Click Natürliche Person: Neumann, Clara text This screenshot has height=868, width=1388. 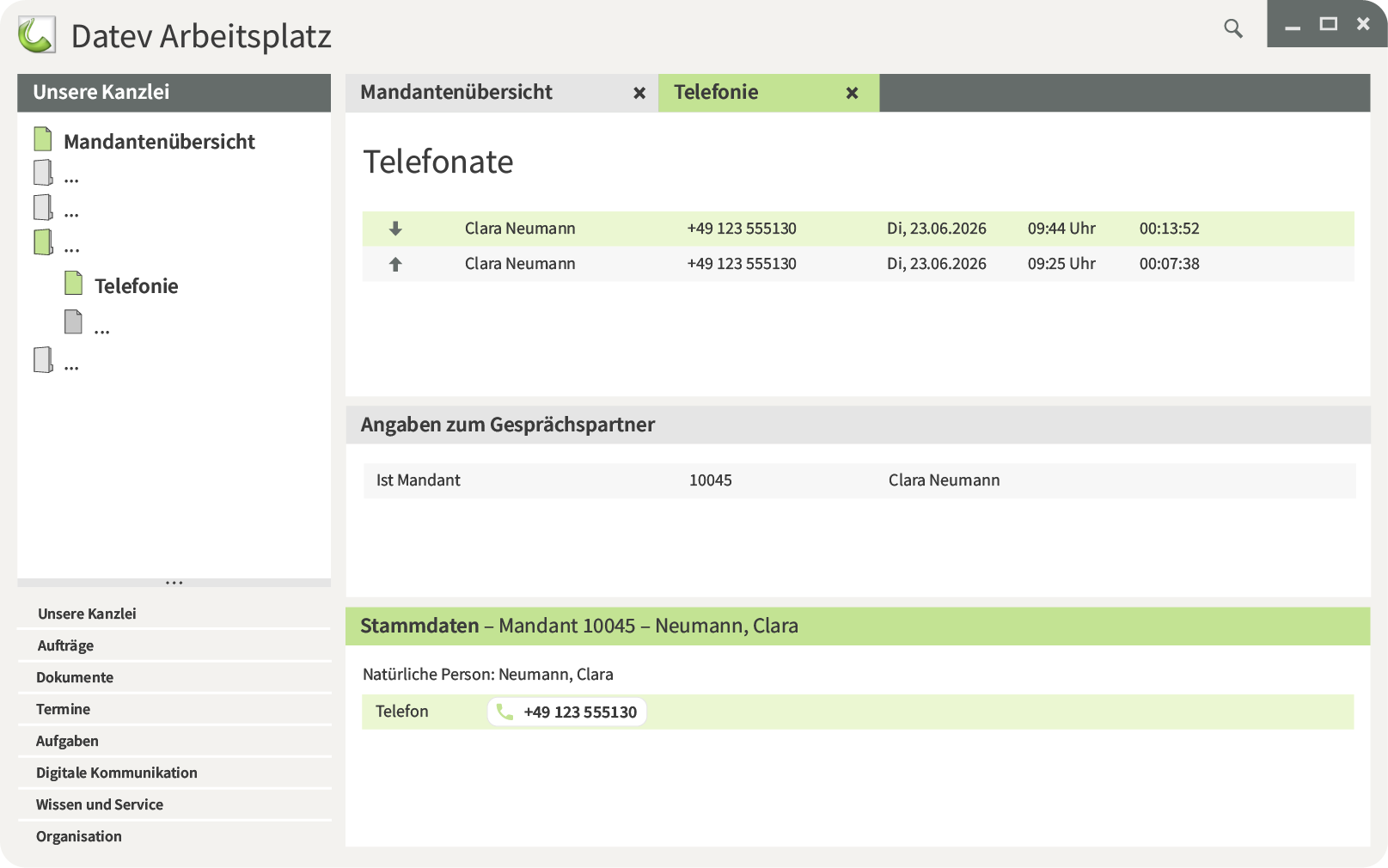pyautogui.click(x=488, y=675)
